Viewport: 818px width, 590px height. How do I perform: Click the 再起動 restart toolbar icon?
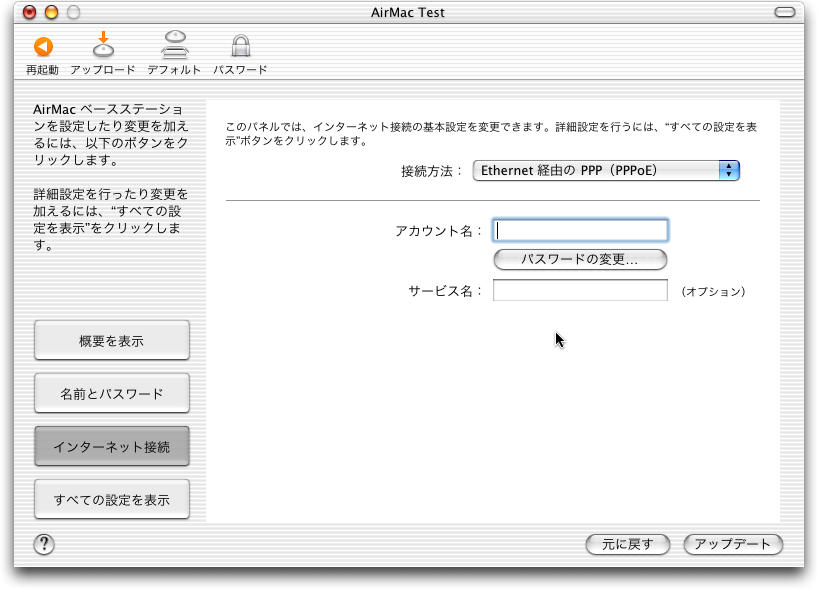click(x=42, y=47)
